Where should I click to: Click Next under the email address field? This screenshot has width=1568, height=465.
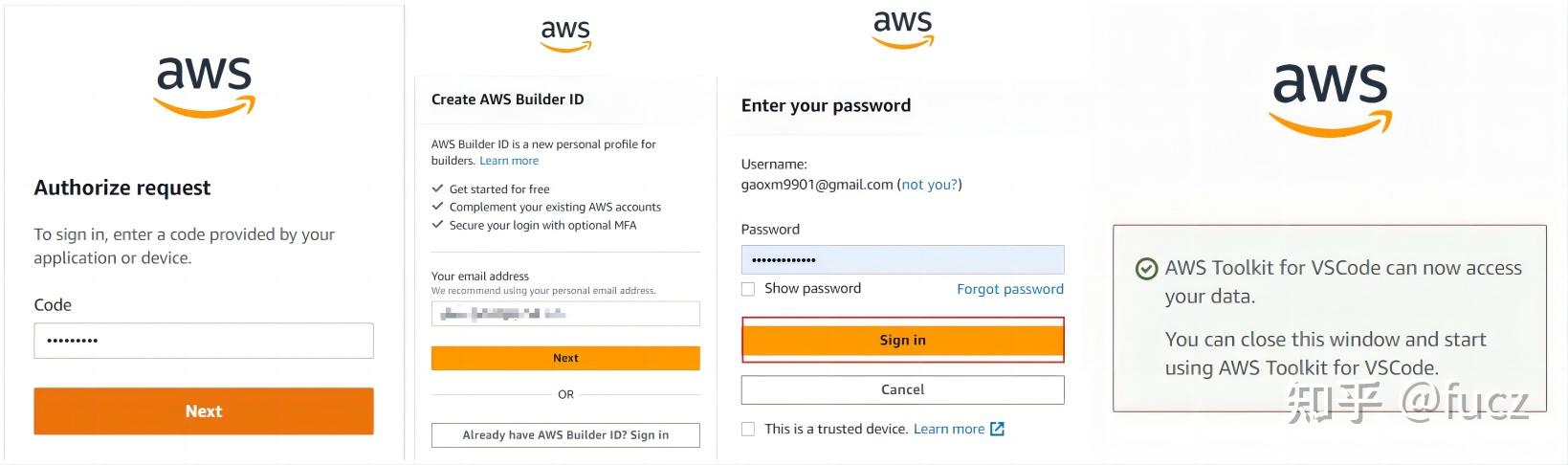point(565,358)
